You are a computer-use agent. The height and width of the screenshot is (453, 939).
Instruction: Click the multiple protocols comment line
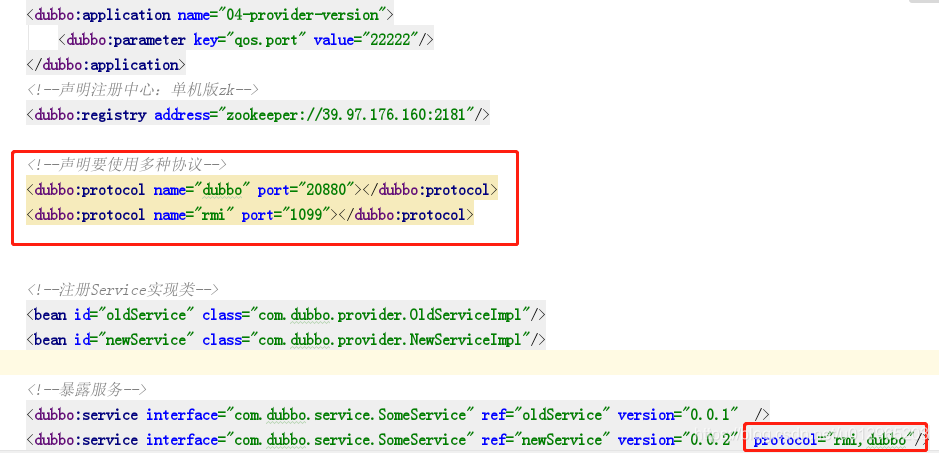tap(127, 165)
